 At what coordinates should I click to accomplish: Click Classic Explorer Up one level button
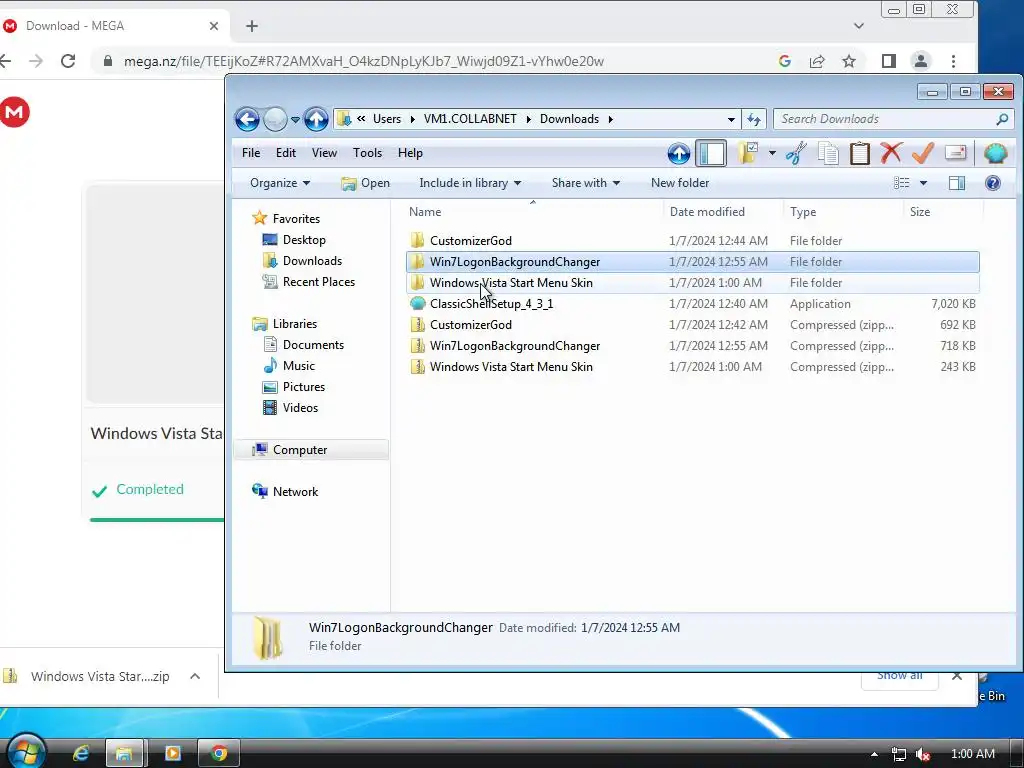click(679, 153)
